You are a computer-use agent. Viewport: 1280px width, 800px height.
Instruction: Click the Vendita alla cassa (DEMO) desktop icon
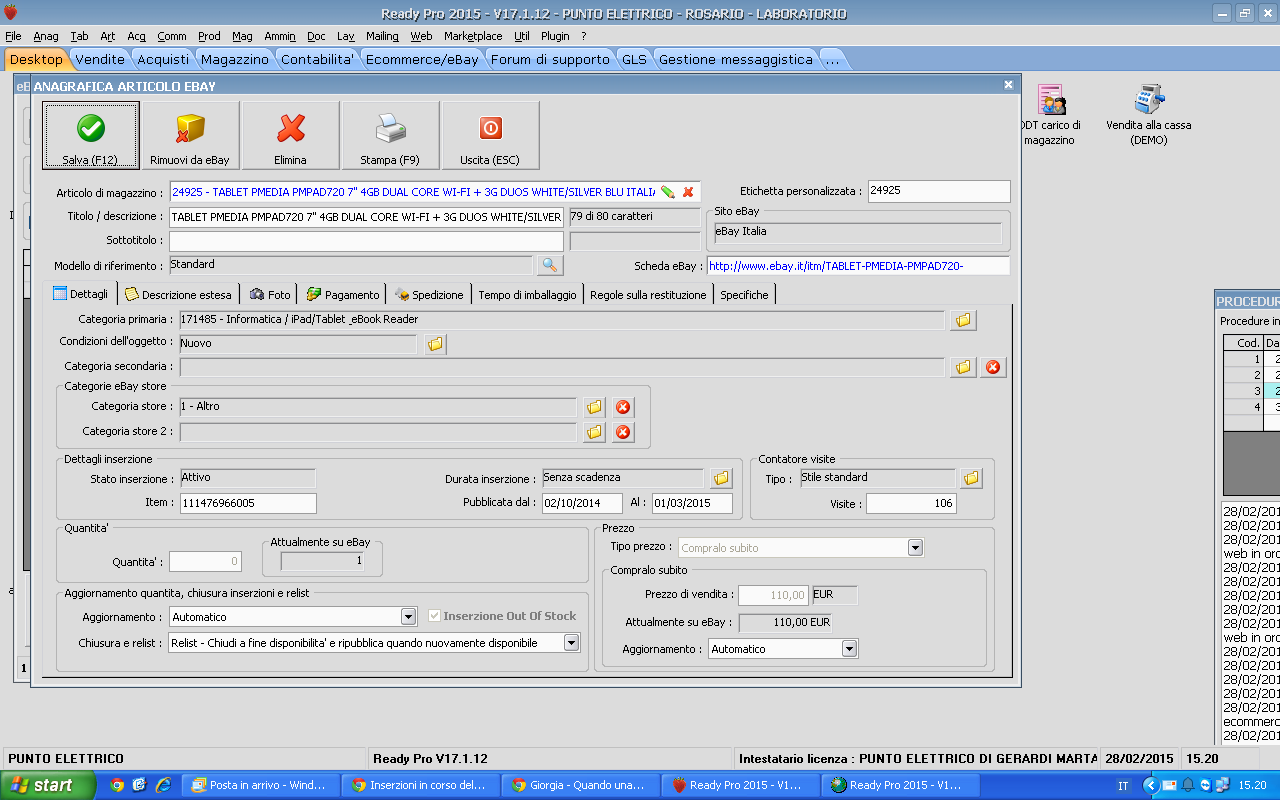[1149, 115]
